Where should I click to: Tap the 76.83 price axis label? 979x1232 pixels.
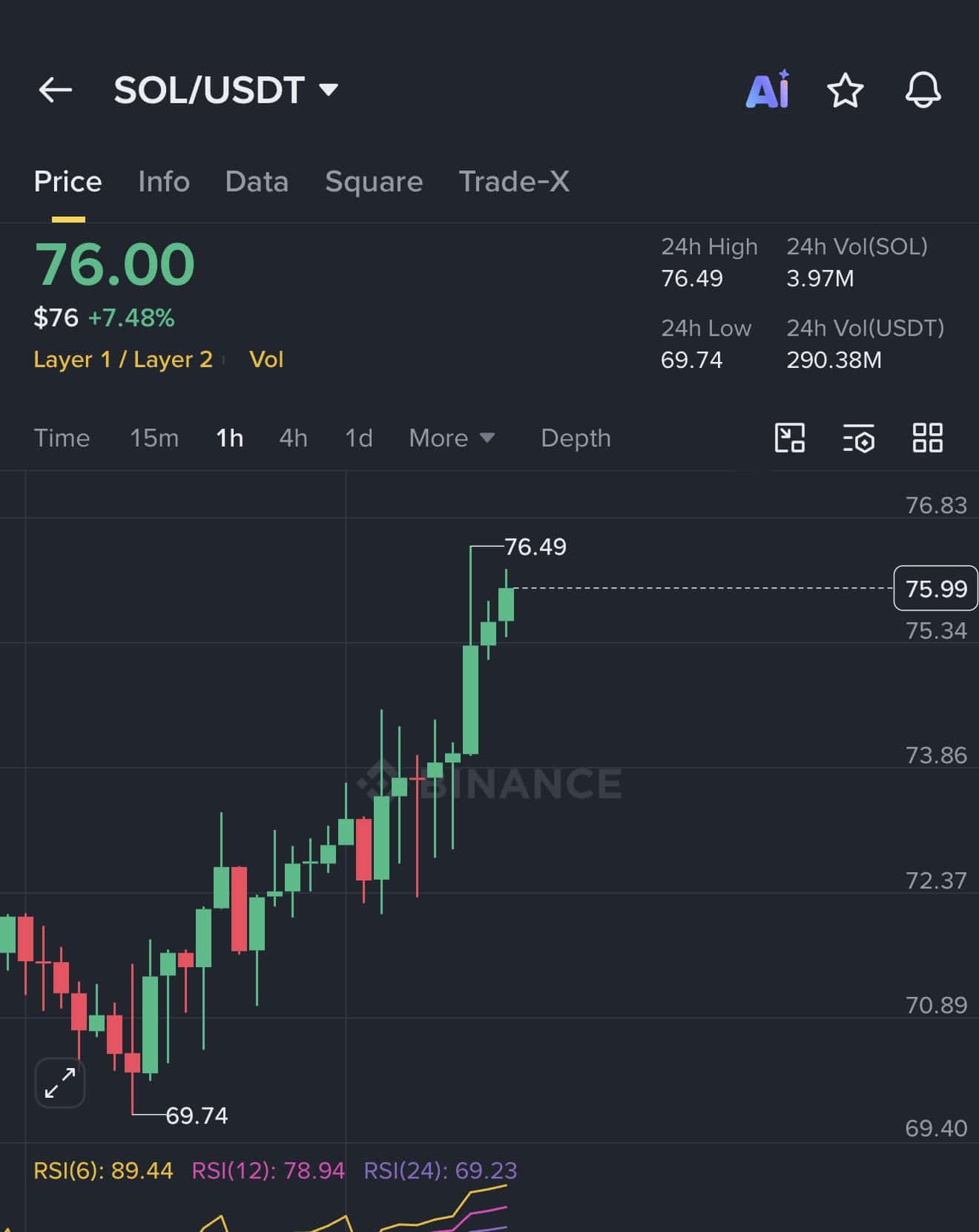936,505
